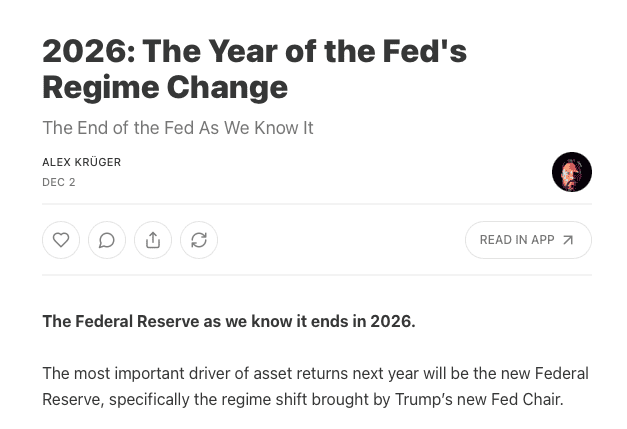Click the arrow icon inside Read in App

pyautogui.click(x=568, y=240)
